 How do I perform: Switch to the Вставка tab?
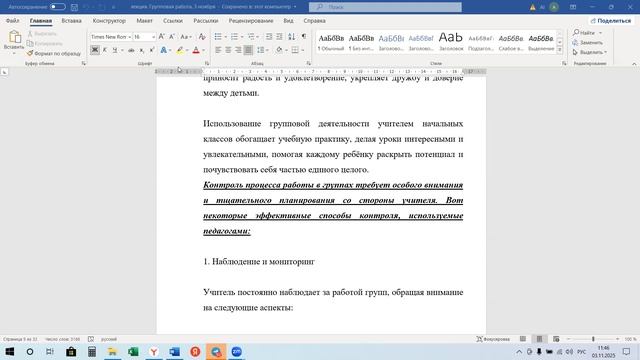coord(71,20)
